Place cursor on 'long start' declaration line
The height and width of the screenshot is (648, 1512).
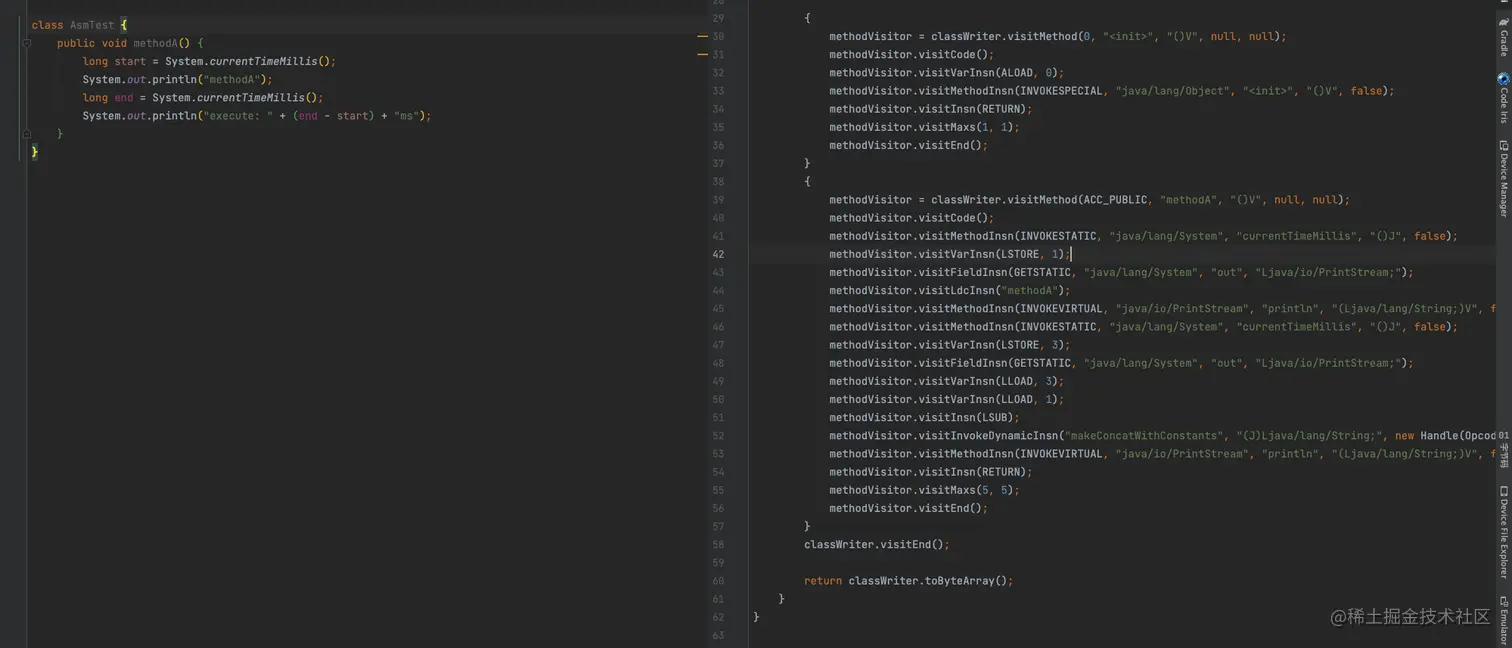pyautogui.click(x=209, y=61)
